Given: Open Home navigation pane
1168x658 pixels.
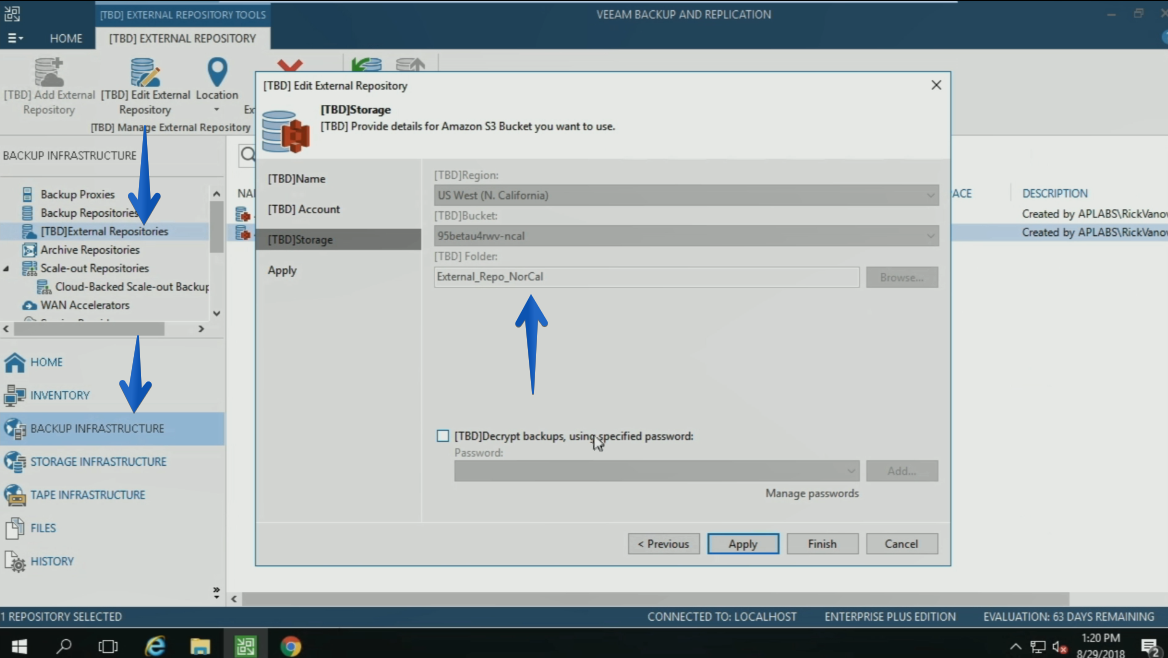Looking at the screenshot, I should point(112,362).
